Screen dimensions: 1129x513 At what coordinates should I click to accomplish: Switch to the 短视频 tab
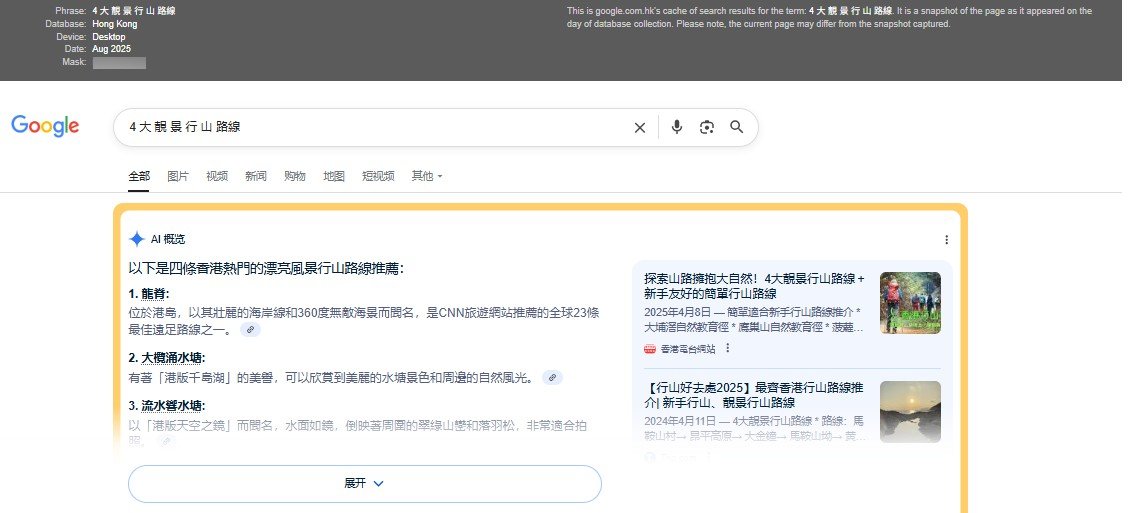coord(378,176)
